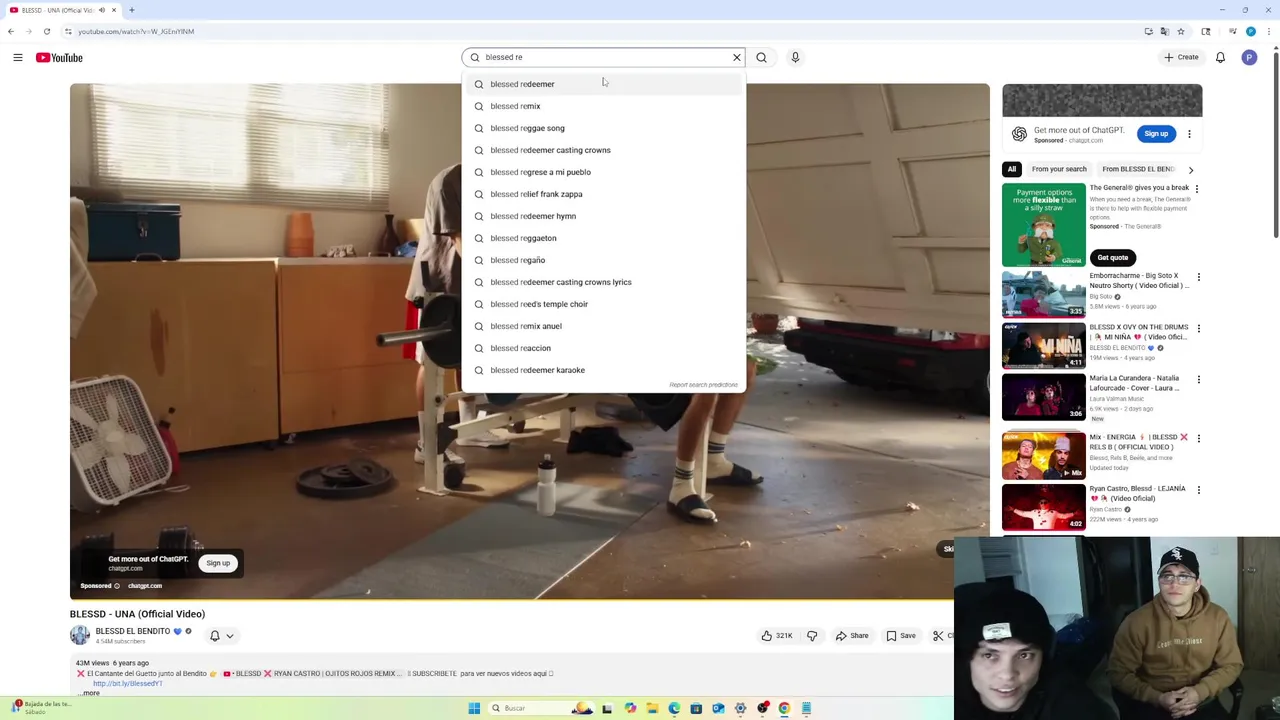Select the 'All' filter chip
The image size is (1280, 720).
pos(1012,169)
